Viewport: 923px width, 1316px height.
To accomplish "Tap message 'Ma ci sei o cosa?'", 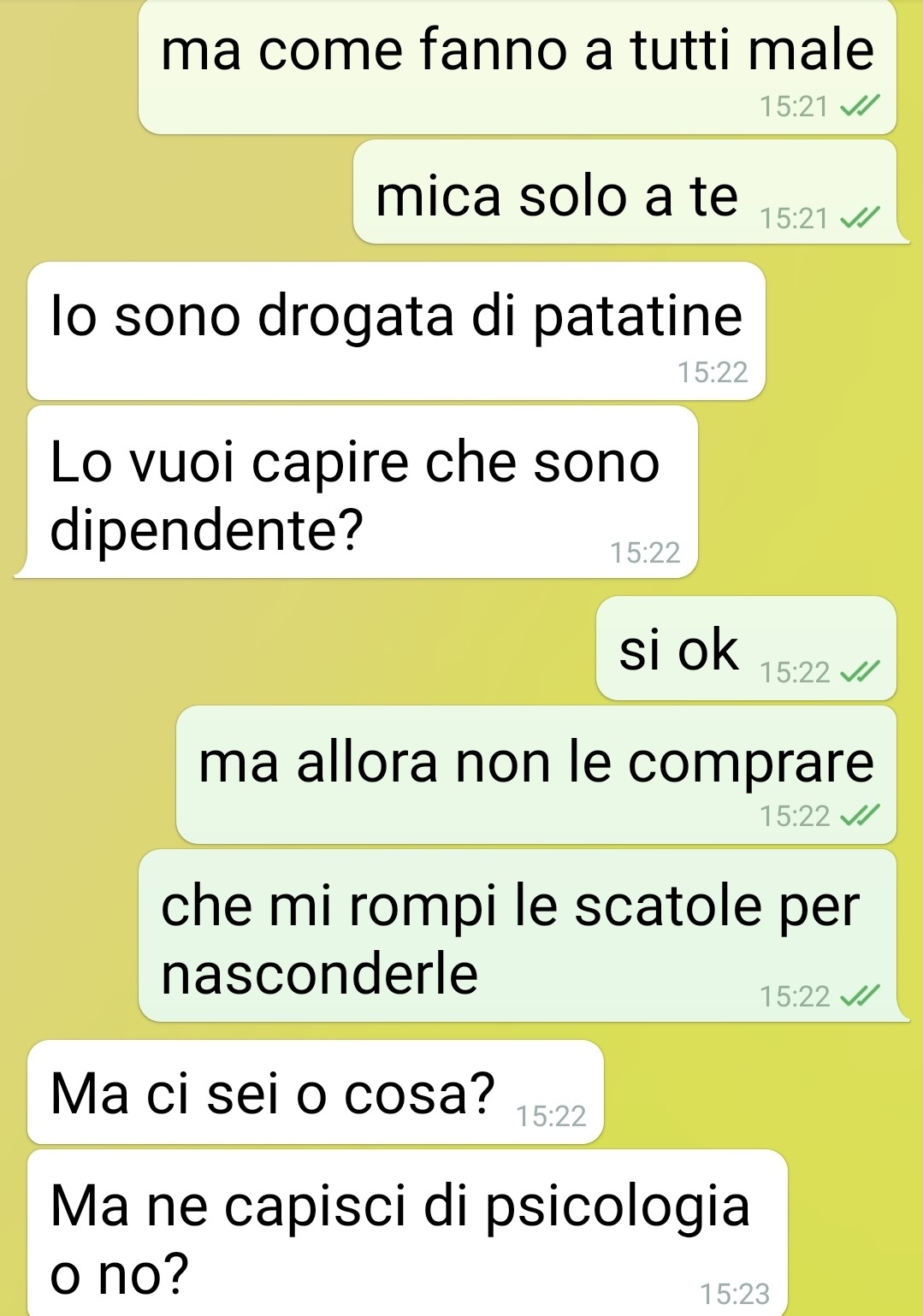I will click(x=316, y=1092).
